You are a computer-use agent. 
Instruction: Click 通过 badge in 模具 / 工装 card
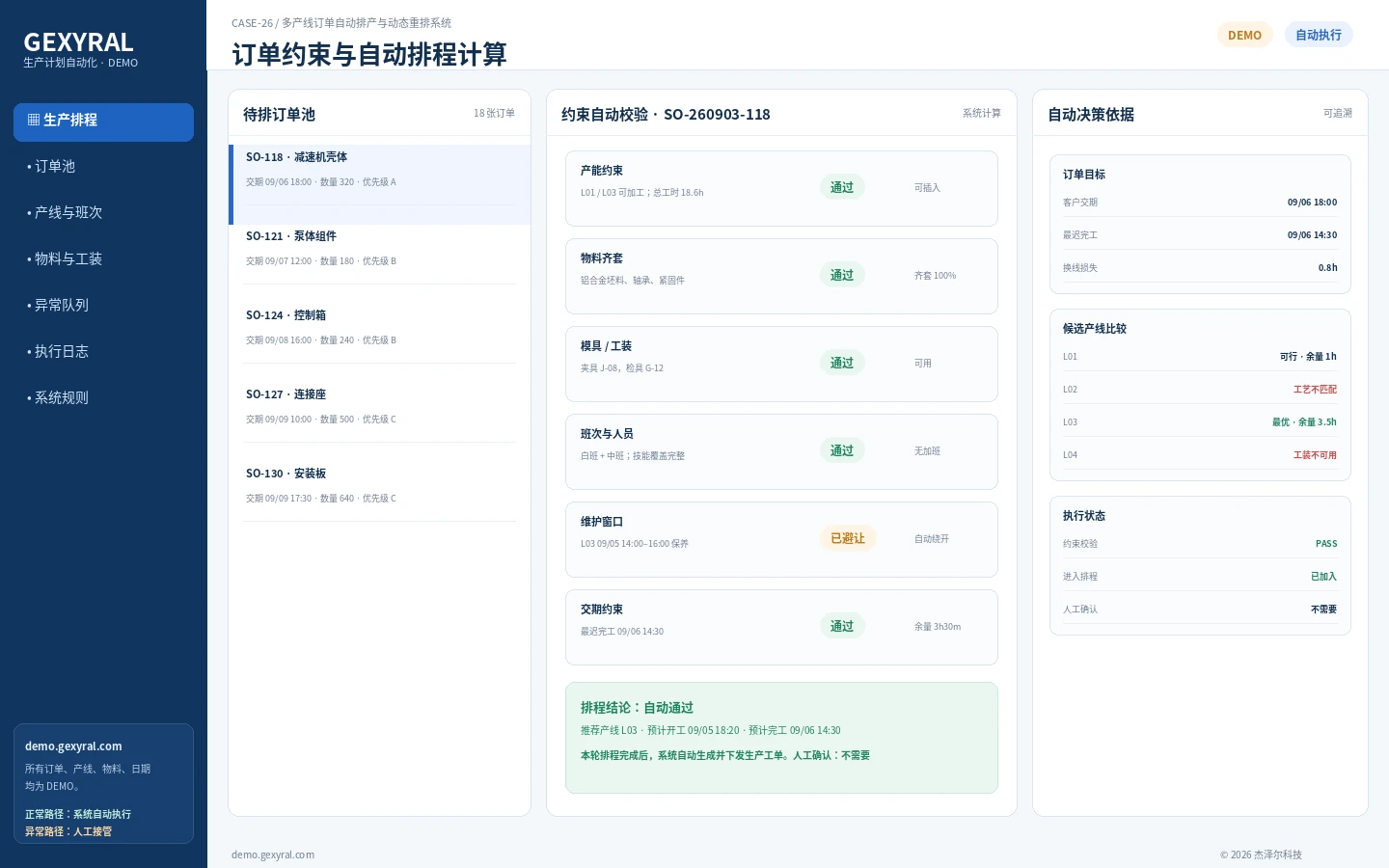[842, 364]
